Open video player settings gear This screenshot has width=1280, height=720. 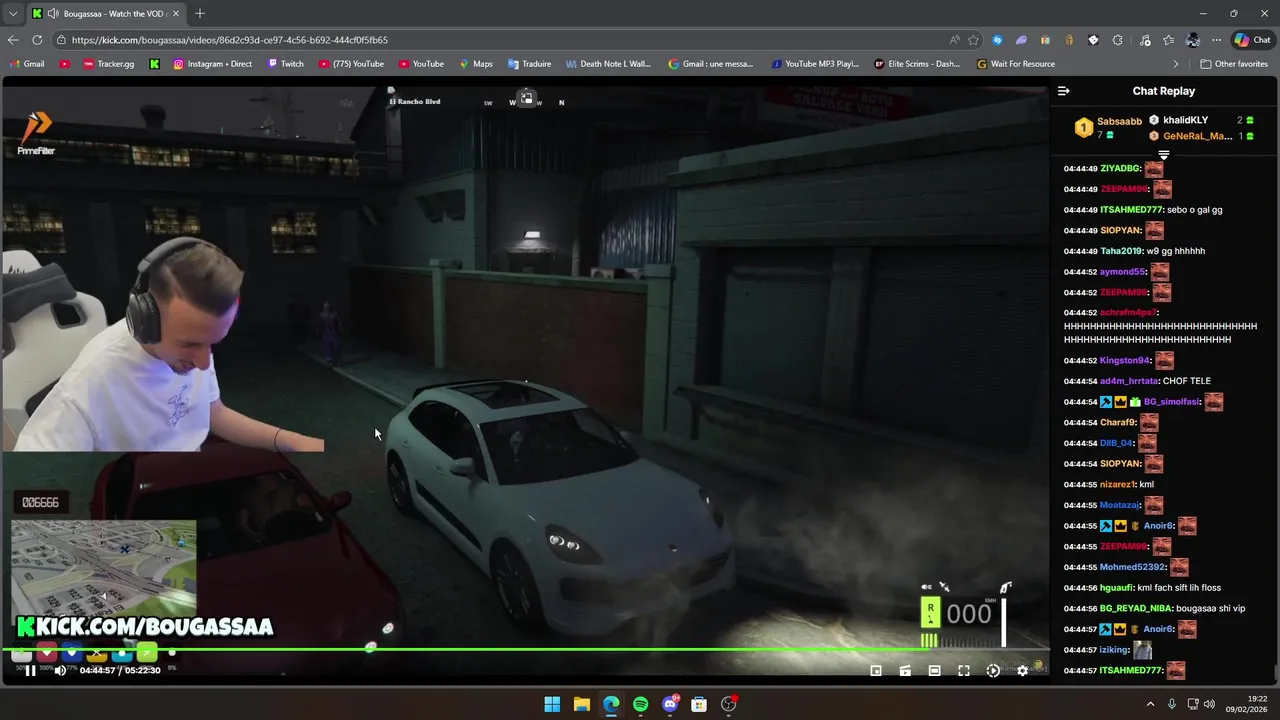pyautogui.click(x=1022, y=671)
